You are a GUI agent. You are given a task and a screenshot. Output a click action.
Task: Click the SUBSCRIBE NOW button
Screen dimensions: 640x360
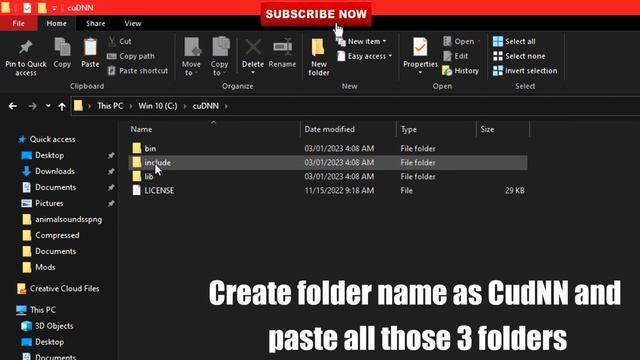click(316, 14)
